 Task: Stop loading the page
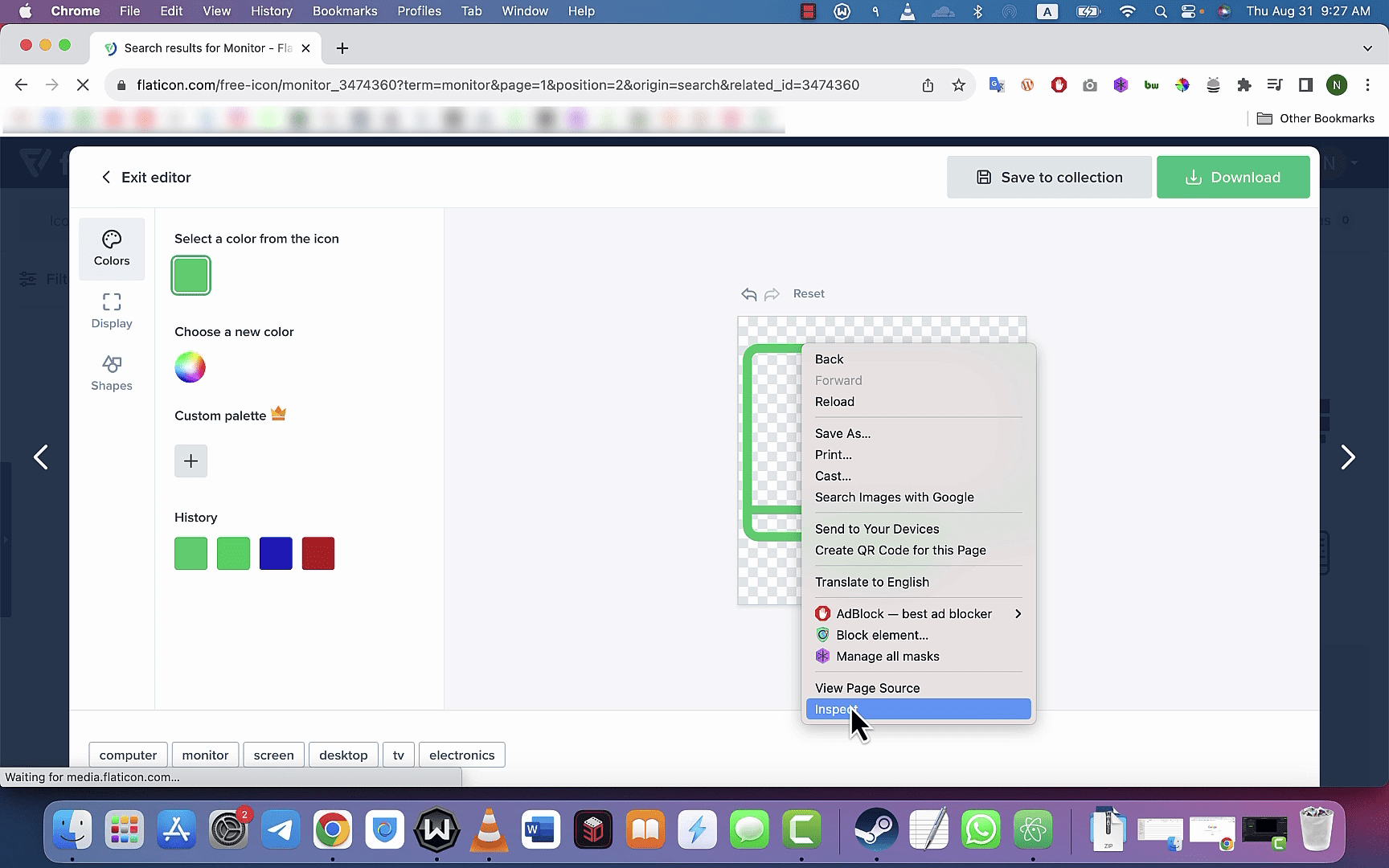83,85
